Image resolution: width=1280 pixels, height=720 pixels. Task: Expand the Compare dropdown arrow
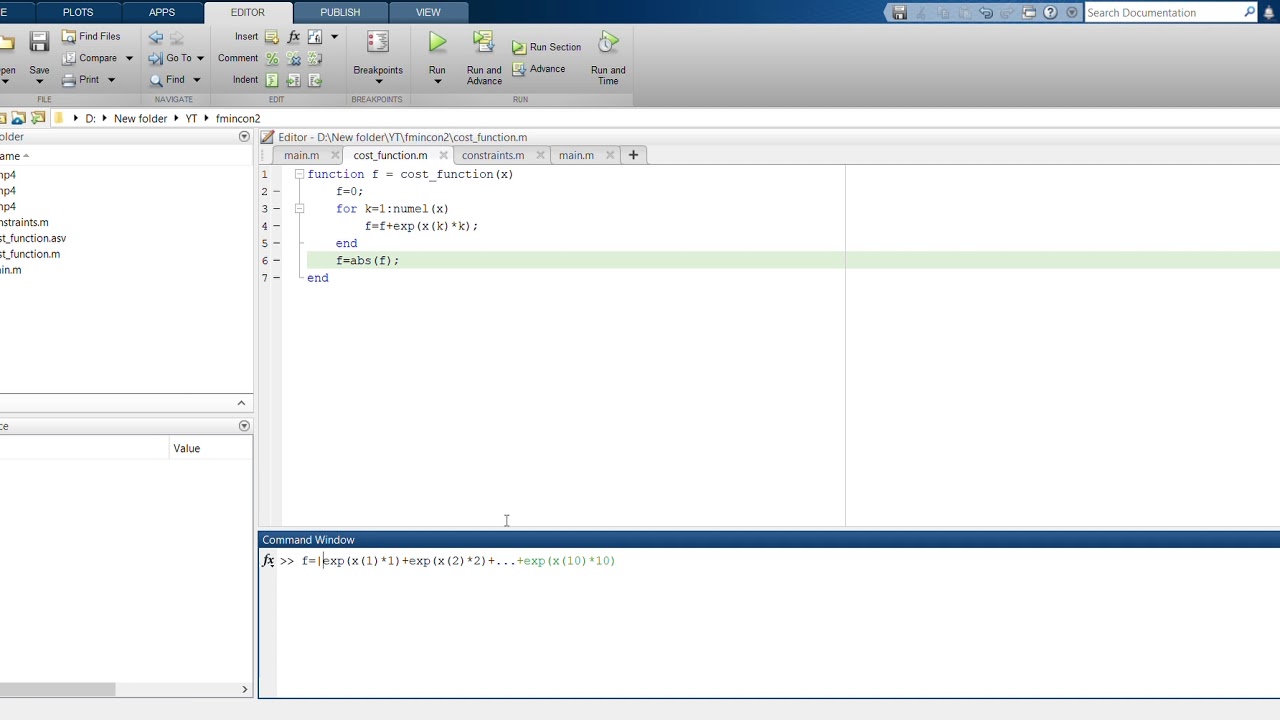tap(129, 58)
